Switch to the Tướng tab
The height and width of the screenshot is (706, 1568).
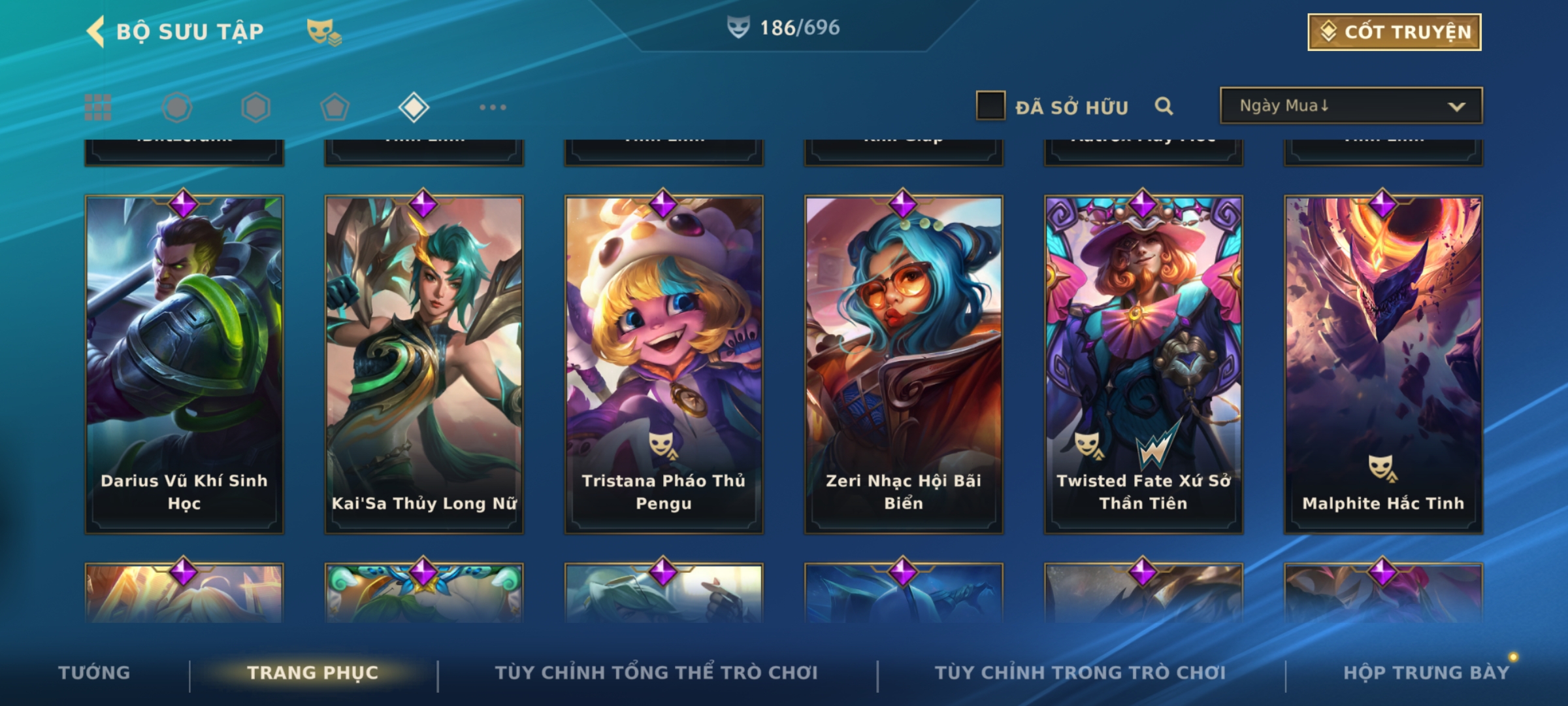94,673
